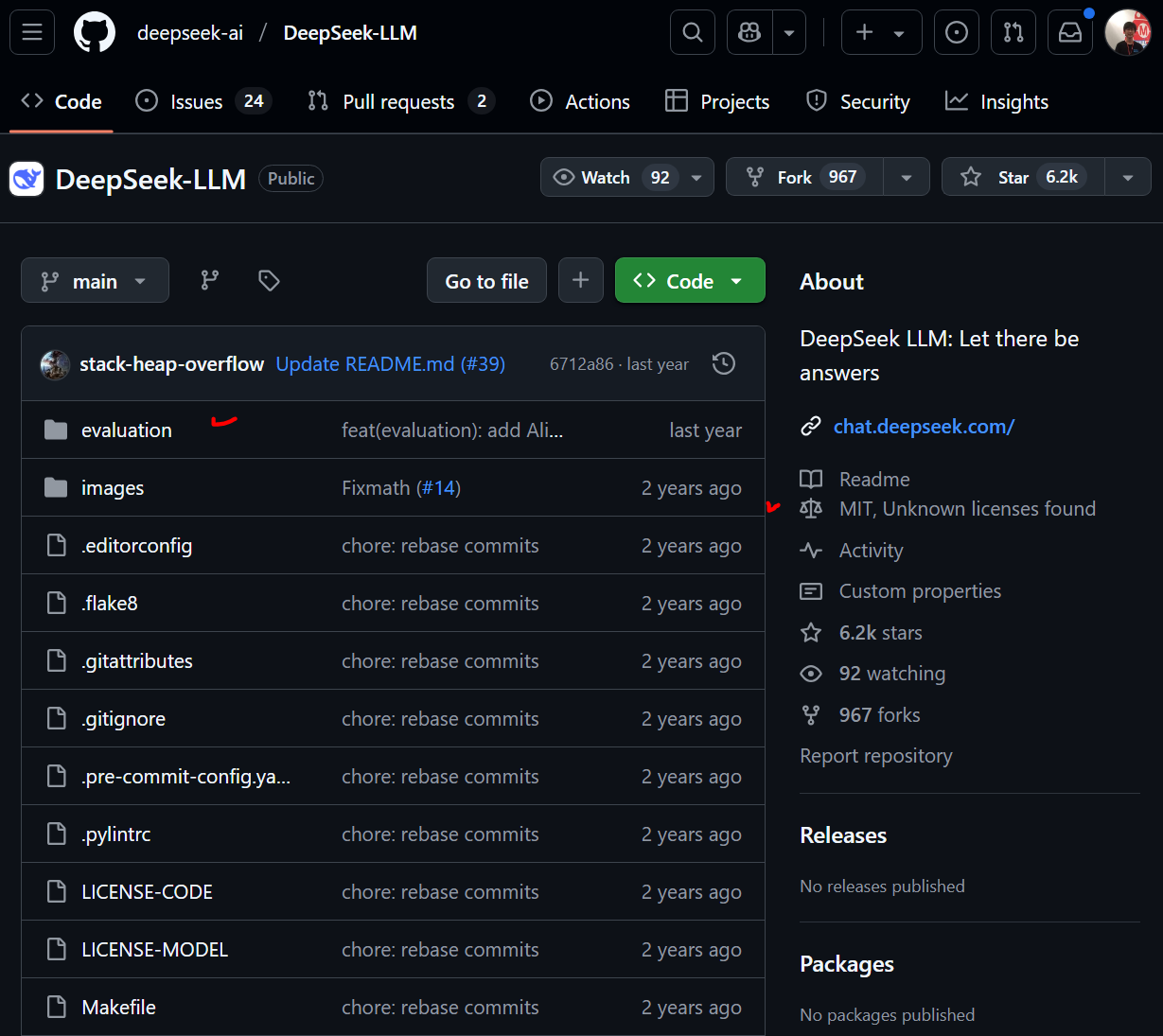Open the notifications inbox
This screenshot has height=1036, width=1163.
click(x=1070, y=32)
